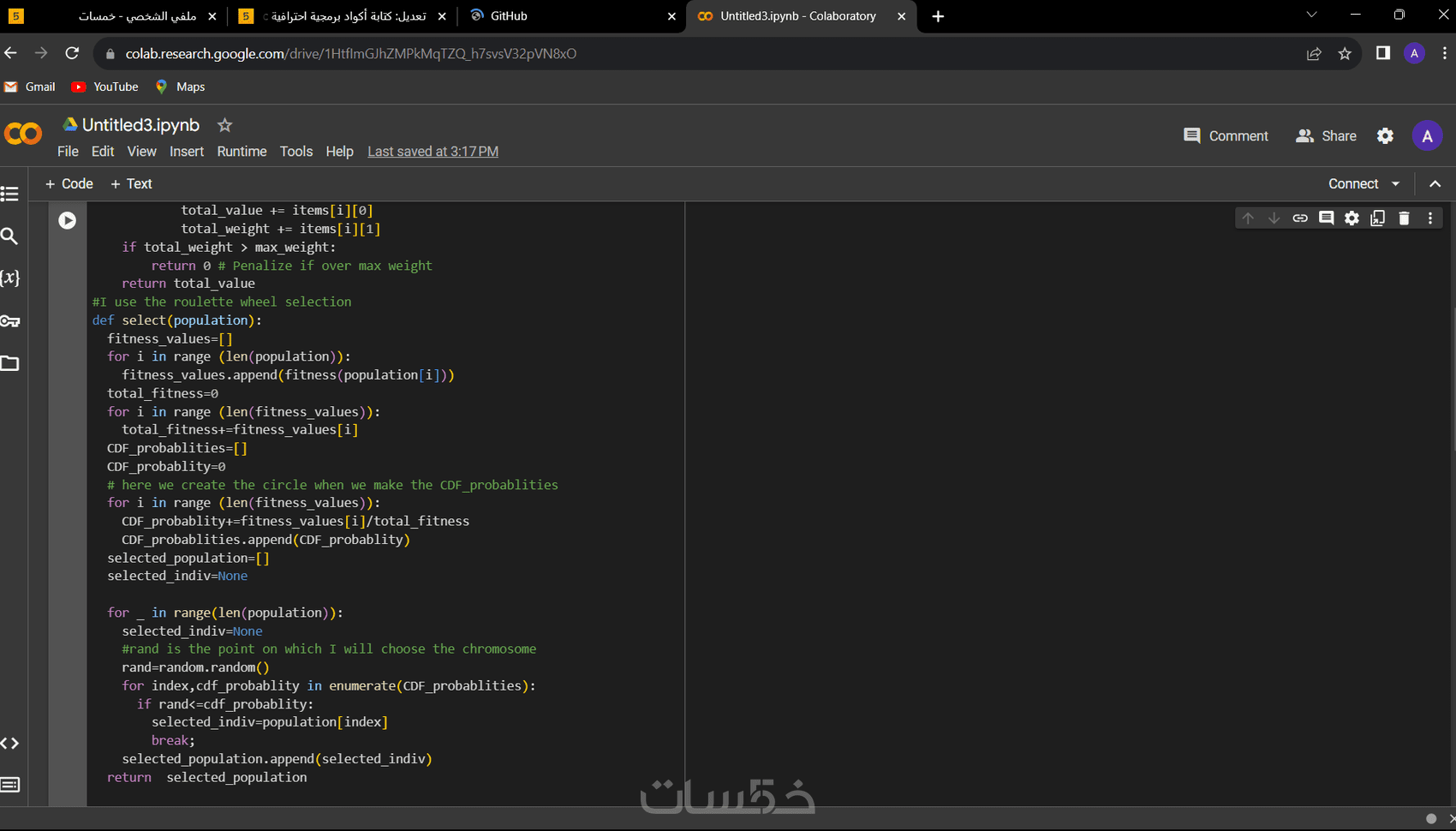Open cell settings with the gear icon
This screenshot has width=1456, height=831.
click(1352, 218)
